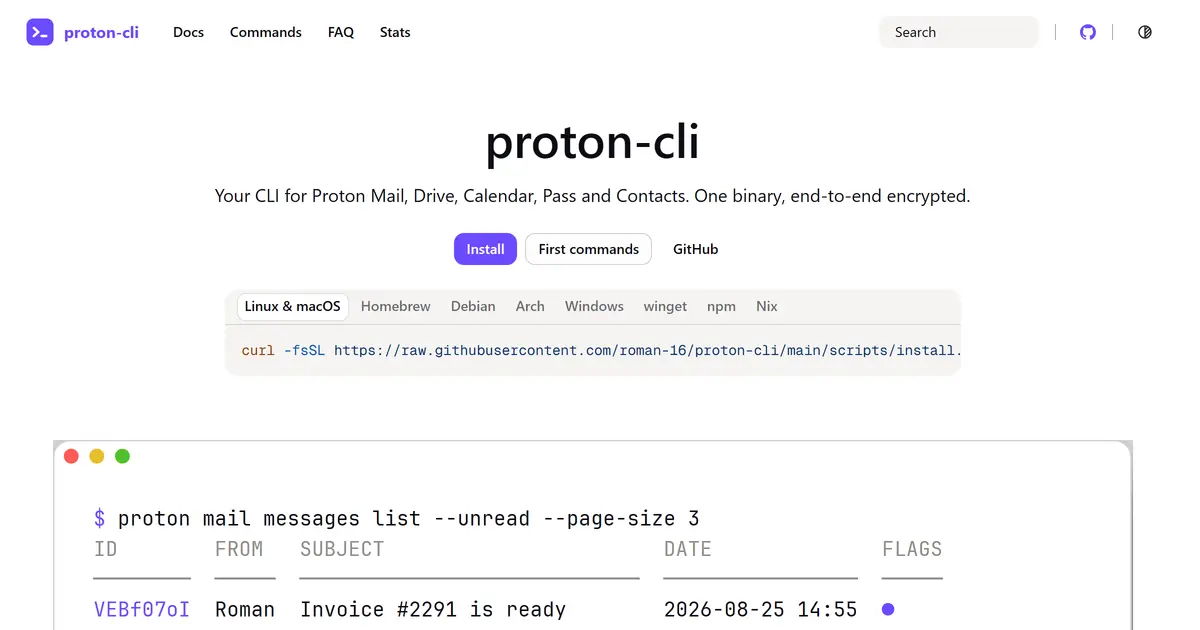Viewport: 1200px width, 630px height.
Task: Click the red terminal window dot
Action: click(x=71, y=456)
